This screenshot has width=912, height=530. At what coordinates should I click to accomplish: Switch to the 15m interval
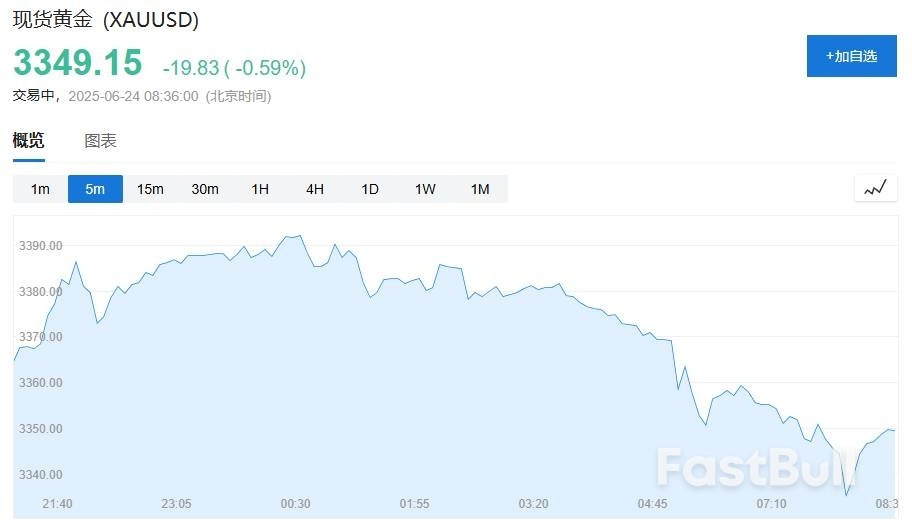150,189
